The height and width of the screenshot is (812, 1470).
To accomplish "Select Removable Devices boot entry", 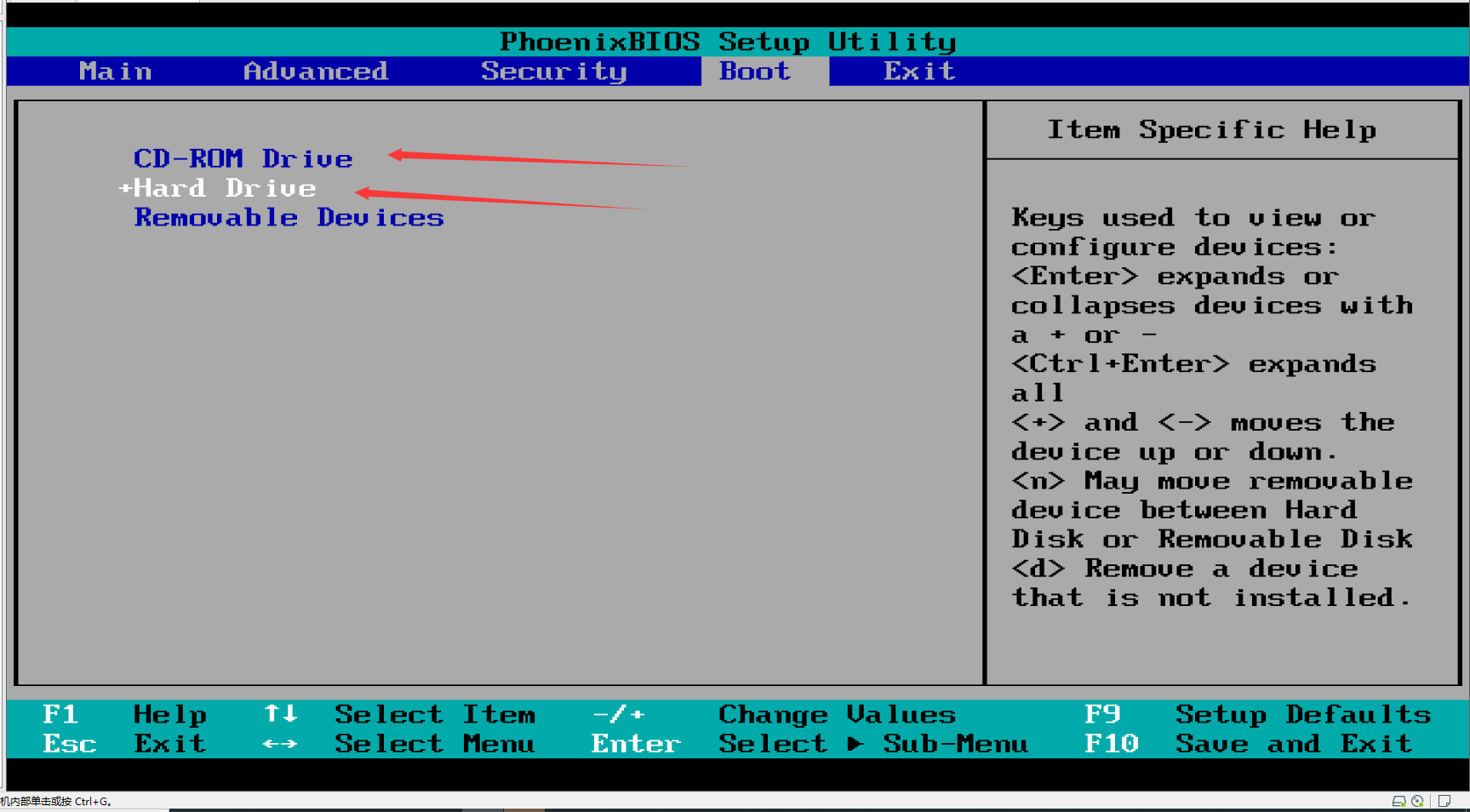I will click(x=289, y=218).
